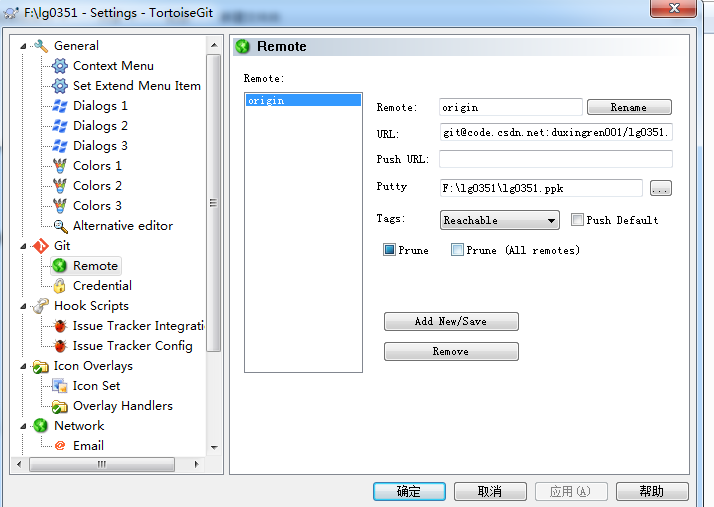Toggle the Prune checkbox

click(x=390, y=250)
